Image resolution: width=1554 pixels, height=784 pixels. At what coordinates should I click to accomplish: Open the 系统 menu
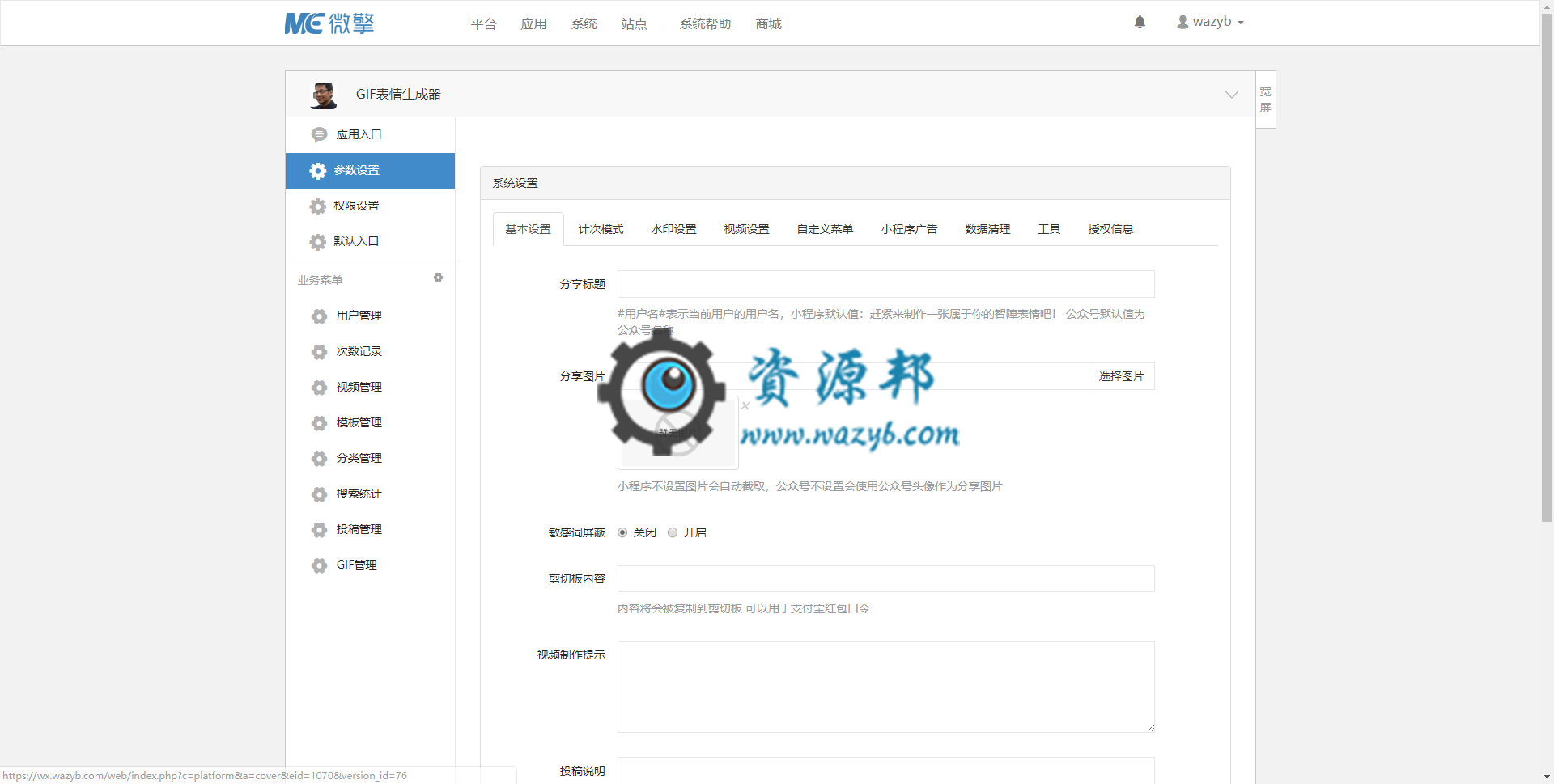[584, 24]
